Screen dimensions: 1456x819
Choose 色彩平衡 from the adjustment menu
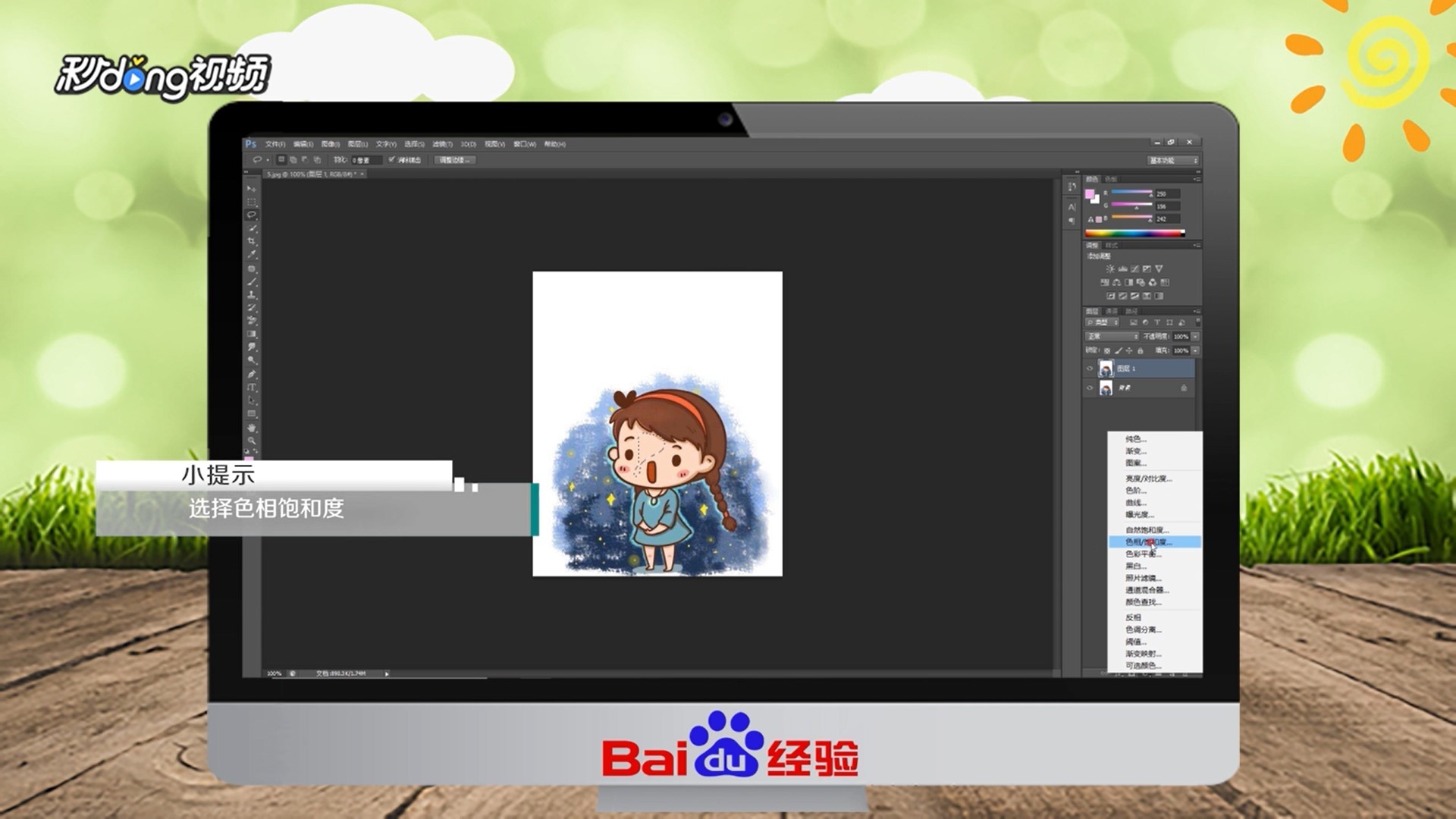tap(1143, 554)
